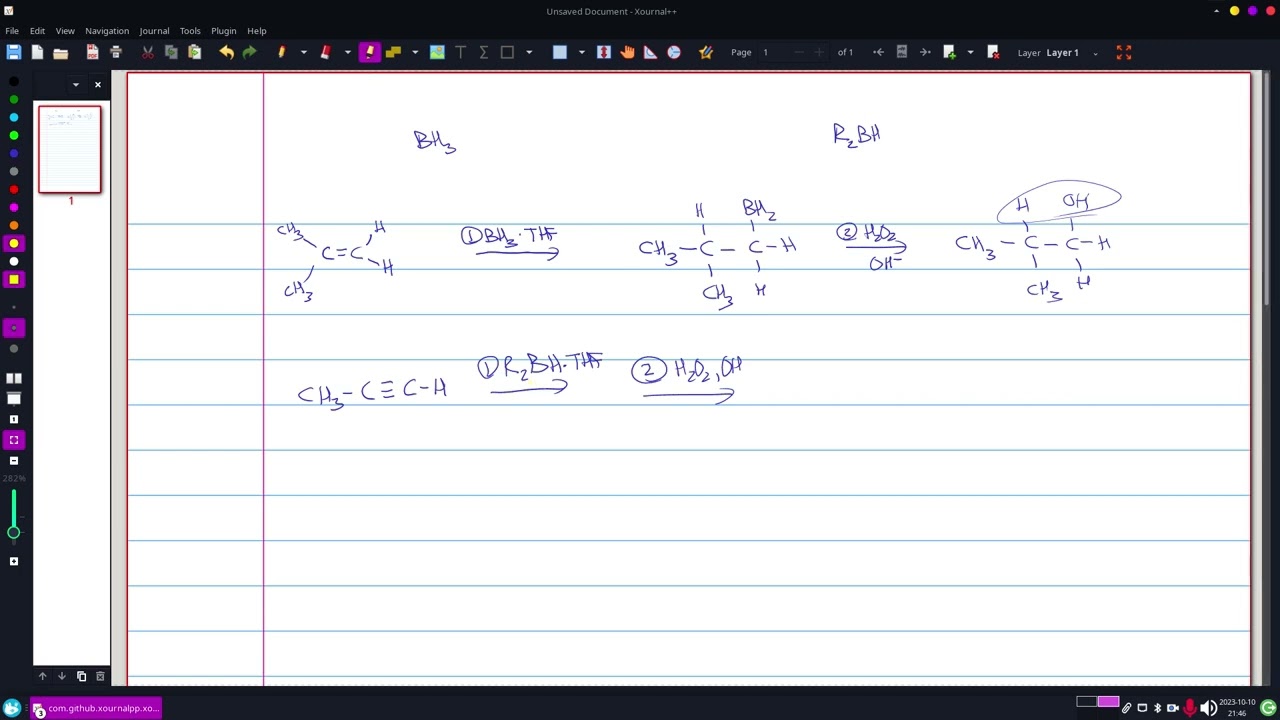Toggle the compass tool

coord(674,52)
